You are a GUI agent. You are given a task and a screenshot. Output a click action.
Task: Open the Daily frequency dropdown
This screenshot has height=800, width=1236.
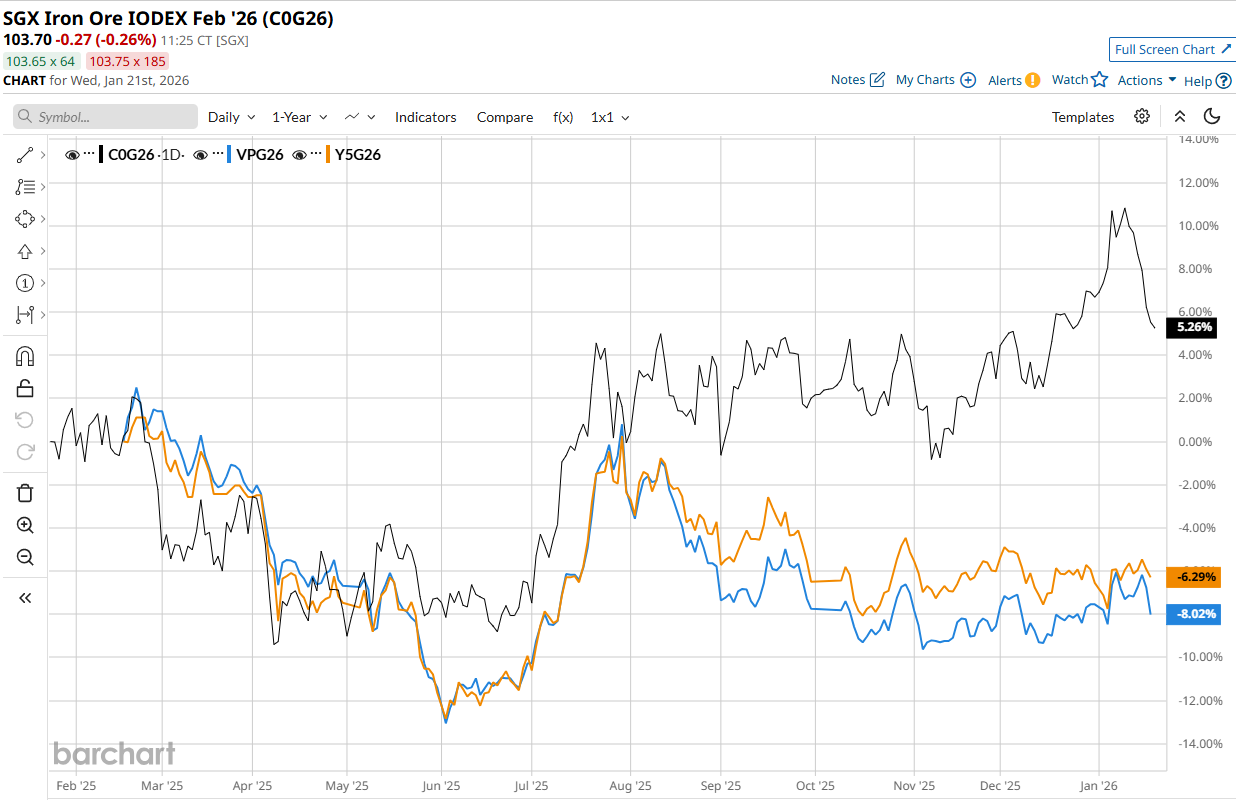tap(231, 117)
